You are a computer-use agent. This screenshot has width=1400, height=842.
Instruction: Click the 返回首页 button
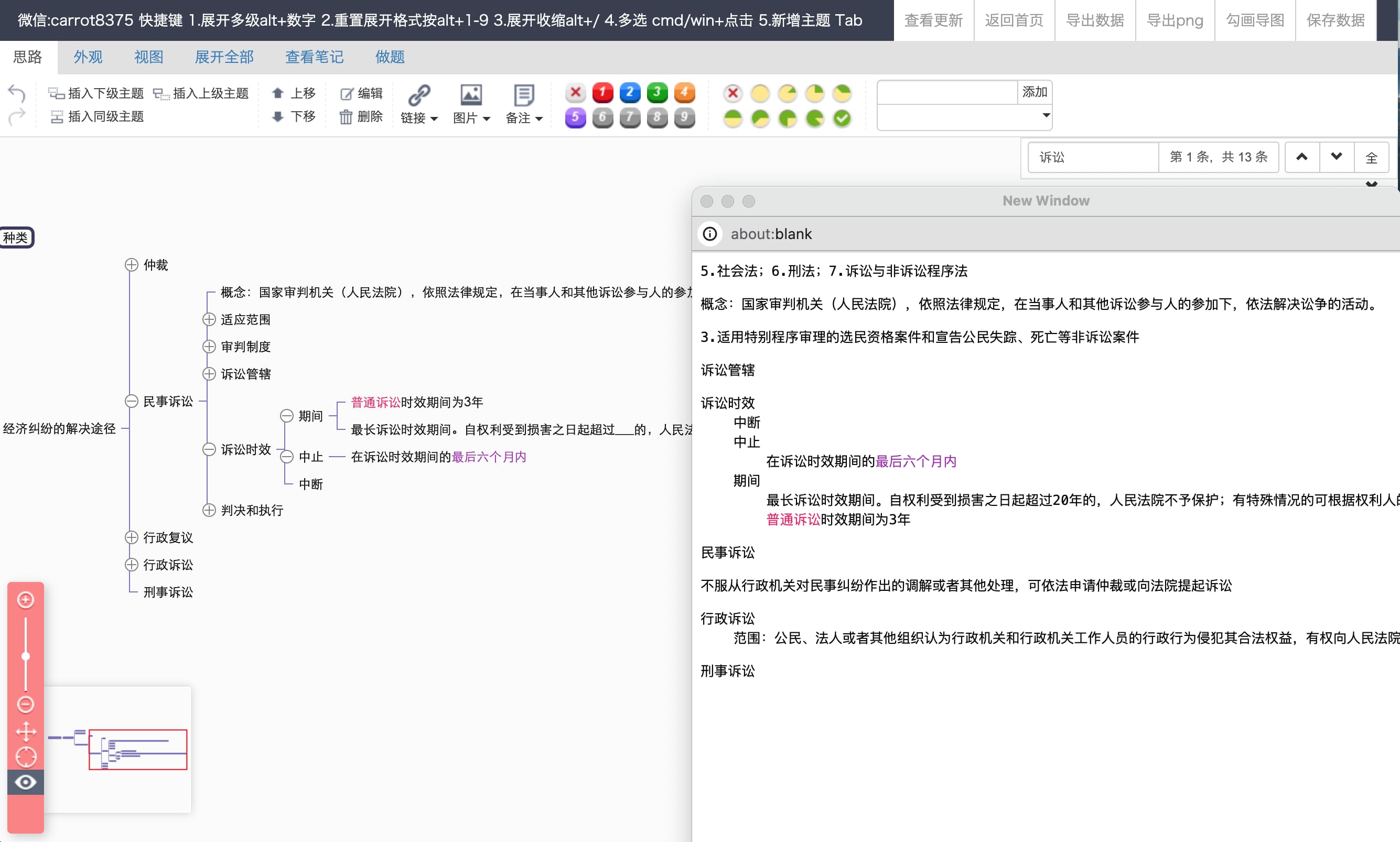tap(1014, 20)
